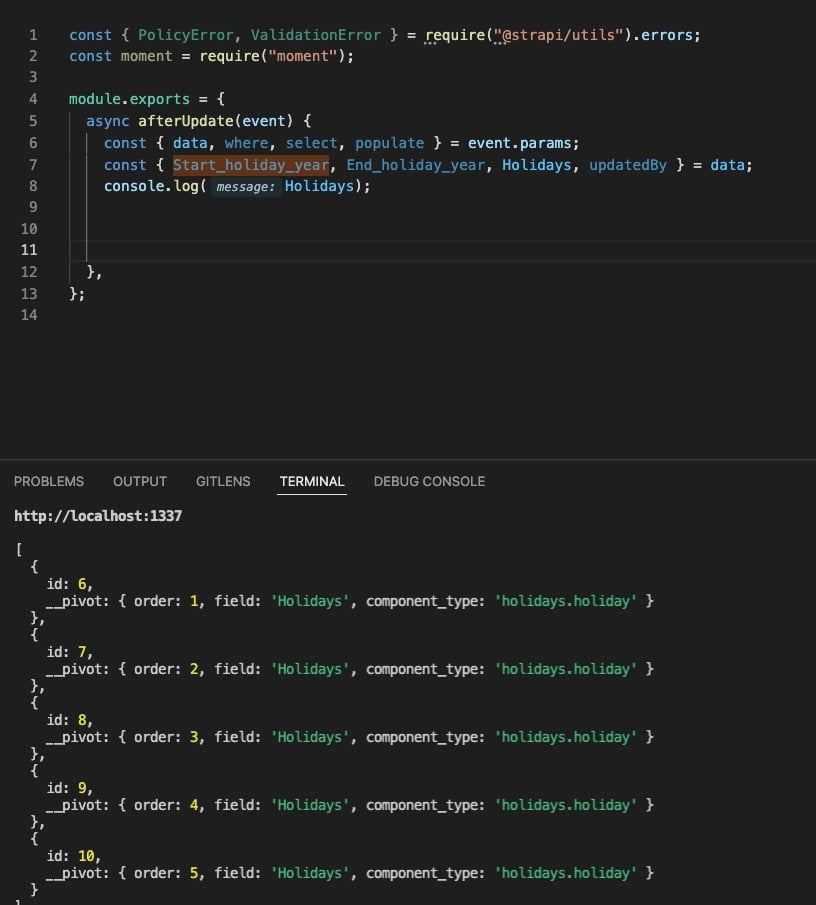The width and height of the screenshot is (816, 905).
Task: Click line number 7 in gutter
Action: 33,165
